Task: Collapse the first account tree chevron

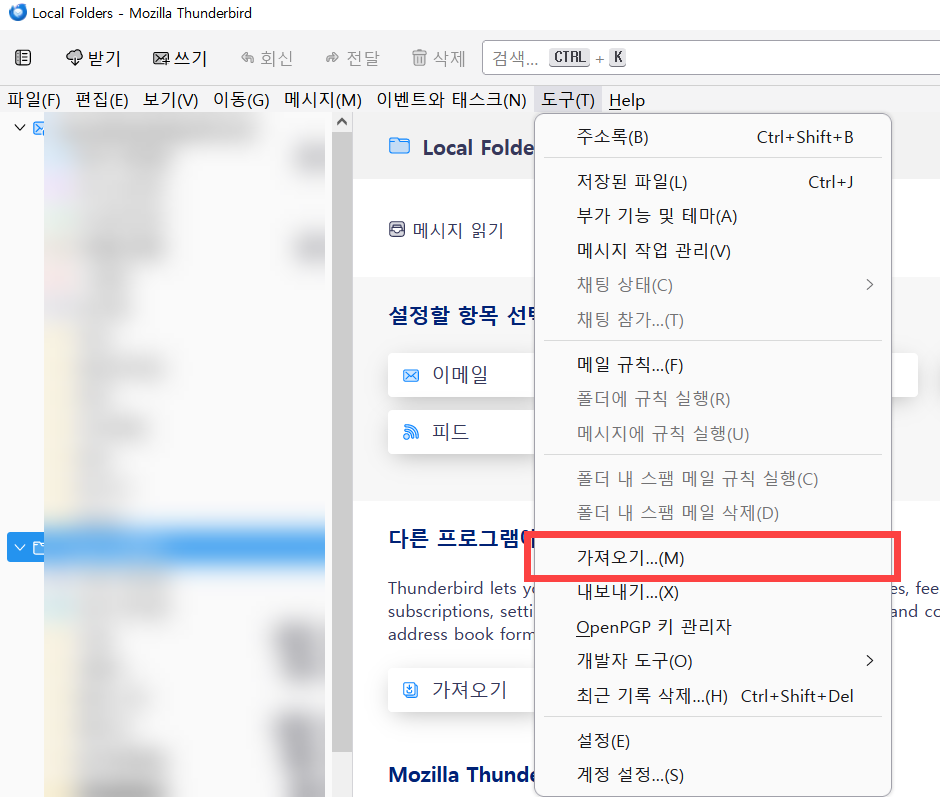Action: (x=20, y=127)
